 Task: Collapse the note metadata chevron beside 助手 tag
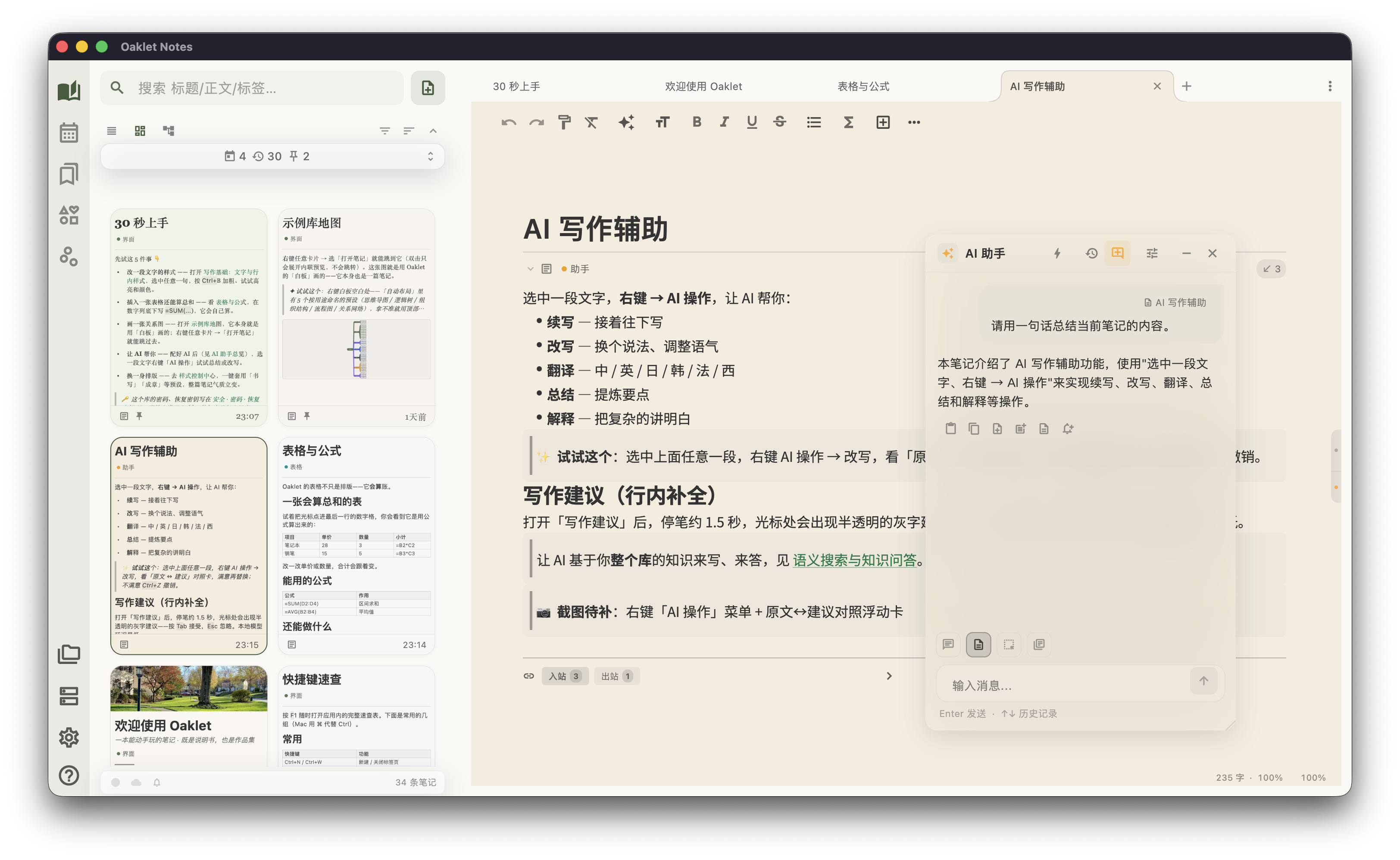click(x=530, y=269)
